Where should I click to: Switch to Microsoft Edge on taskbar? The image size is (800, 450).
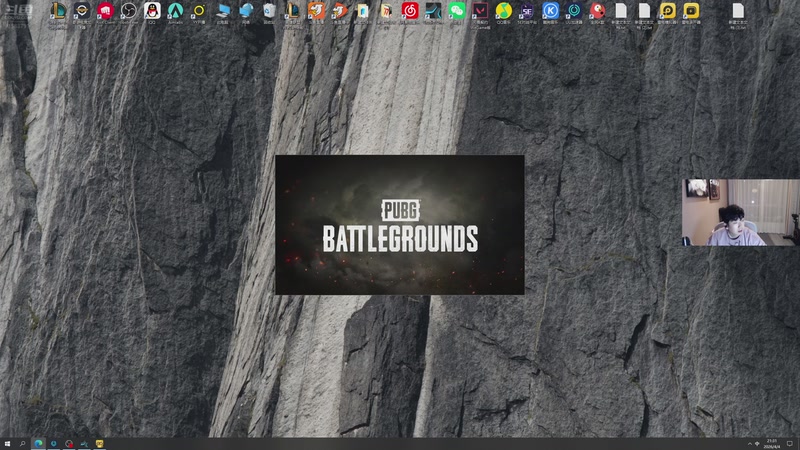click(38, 444)
